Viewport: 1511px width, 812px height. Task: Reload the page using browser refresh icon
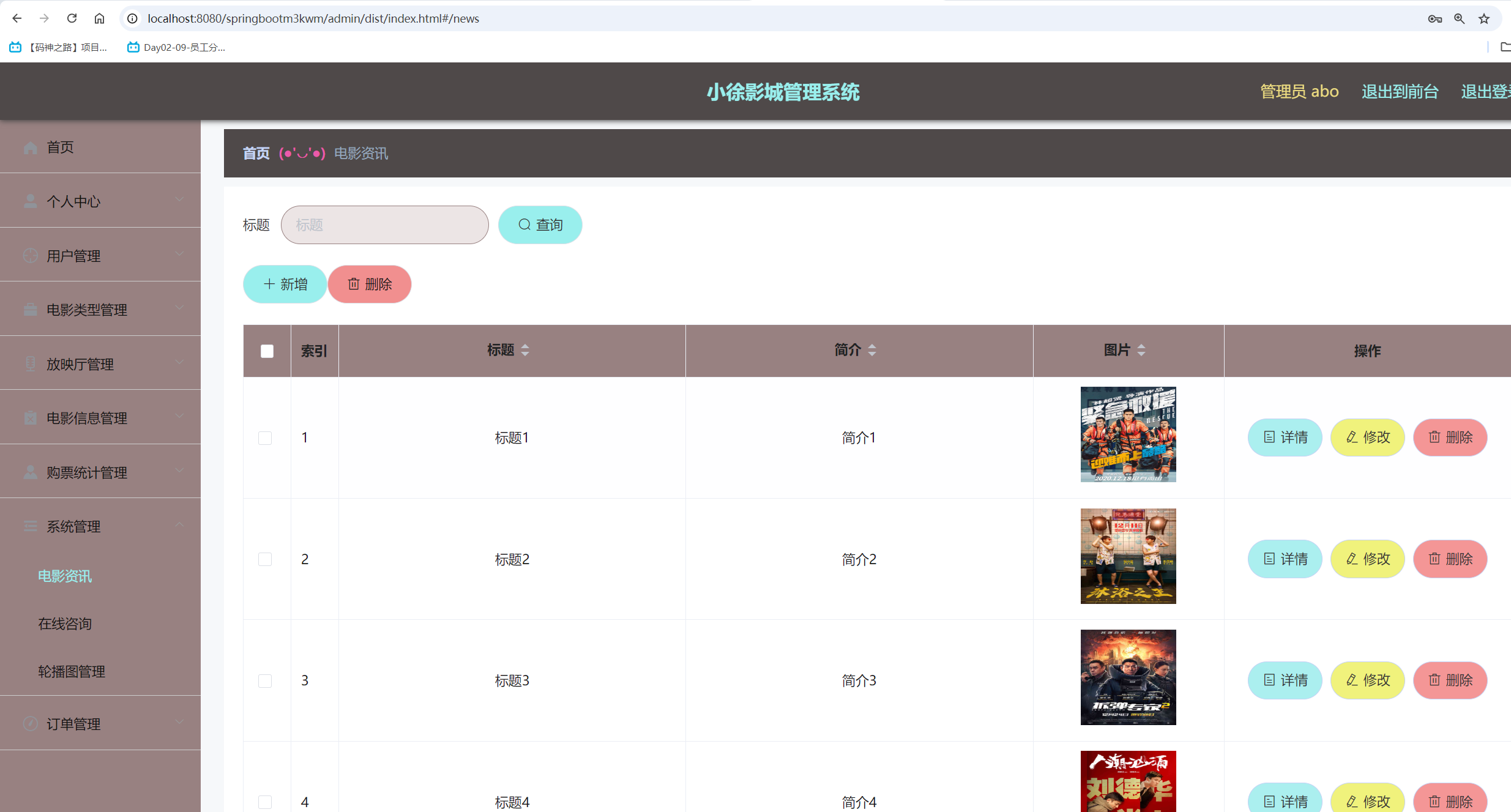pyautogui.click(x=72, y=18)
